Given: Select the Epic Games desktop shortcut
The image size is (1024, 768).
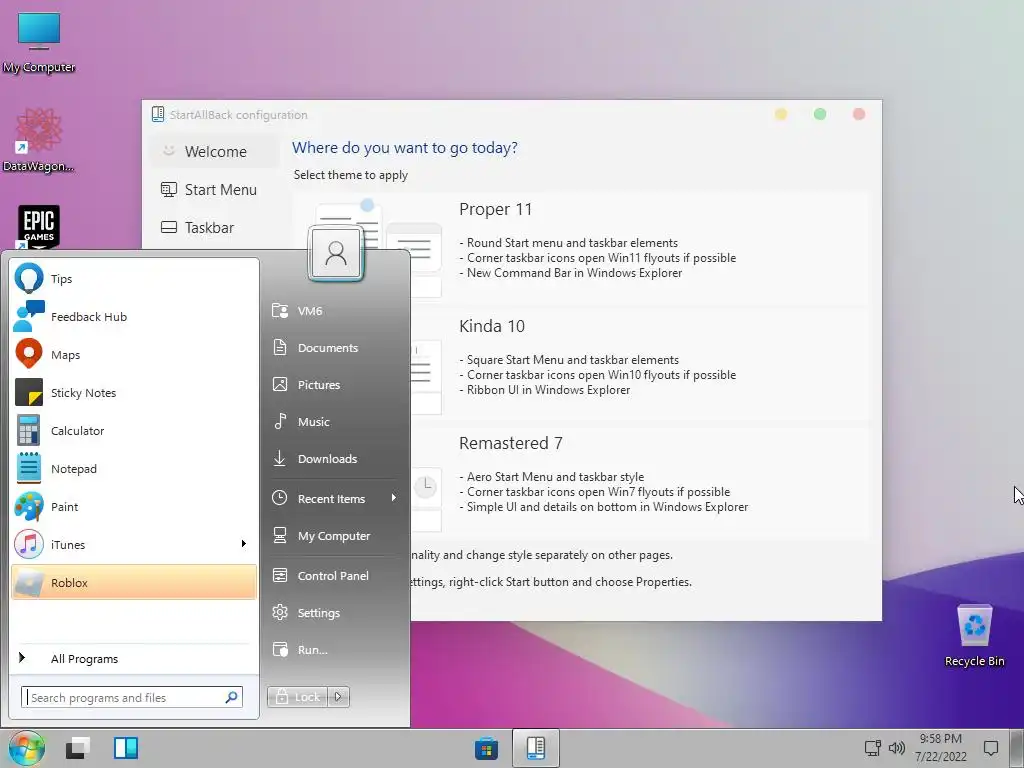Looking at the screenshot, I should click(x=39, y=228).
